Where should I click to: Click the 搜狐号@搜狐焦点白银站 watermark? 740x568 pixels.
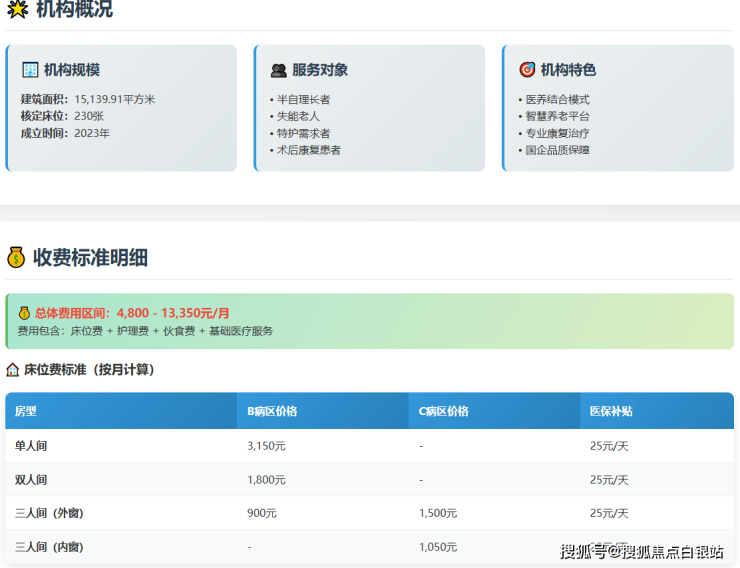(641, 551)
